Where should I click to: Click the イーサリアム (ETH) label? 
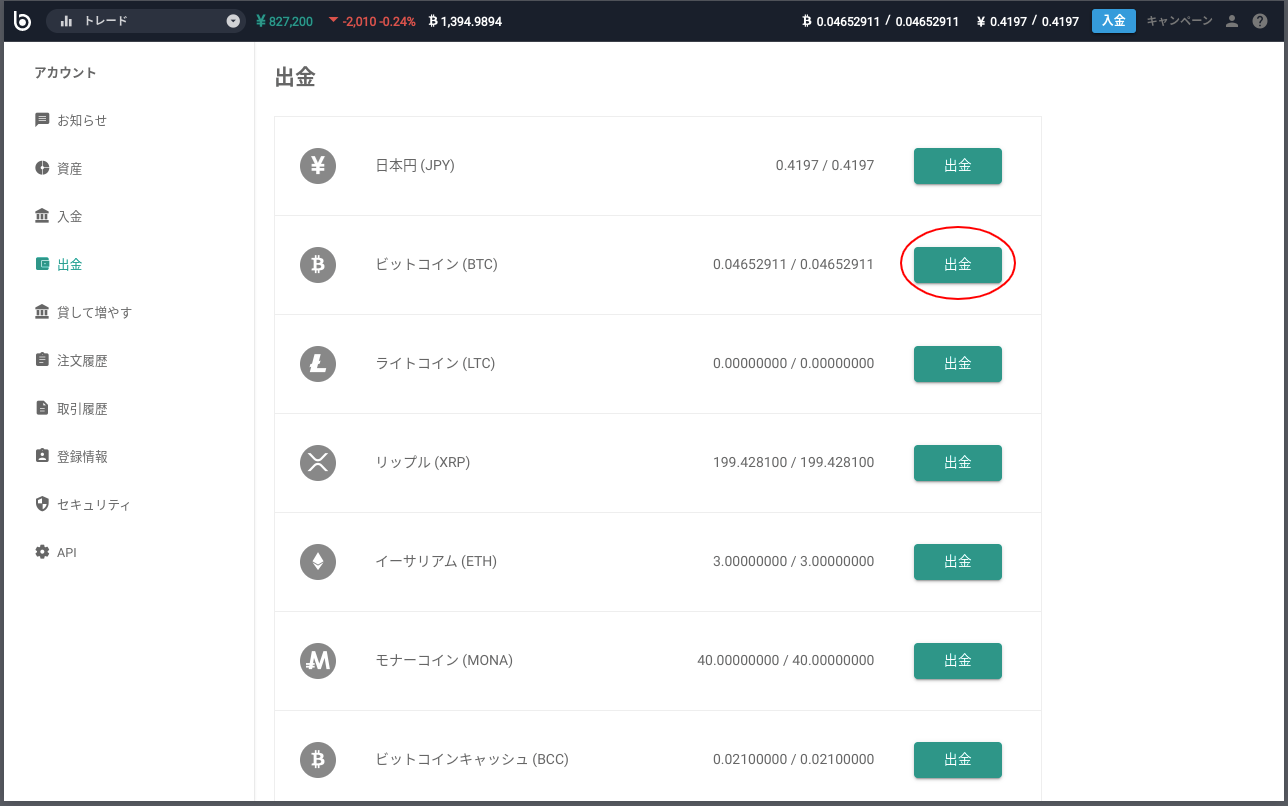point(436,562)
